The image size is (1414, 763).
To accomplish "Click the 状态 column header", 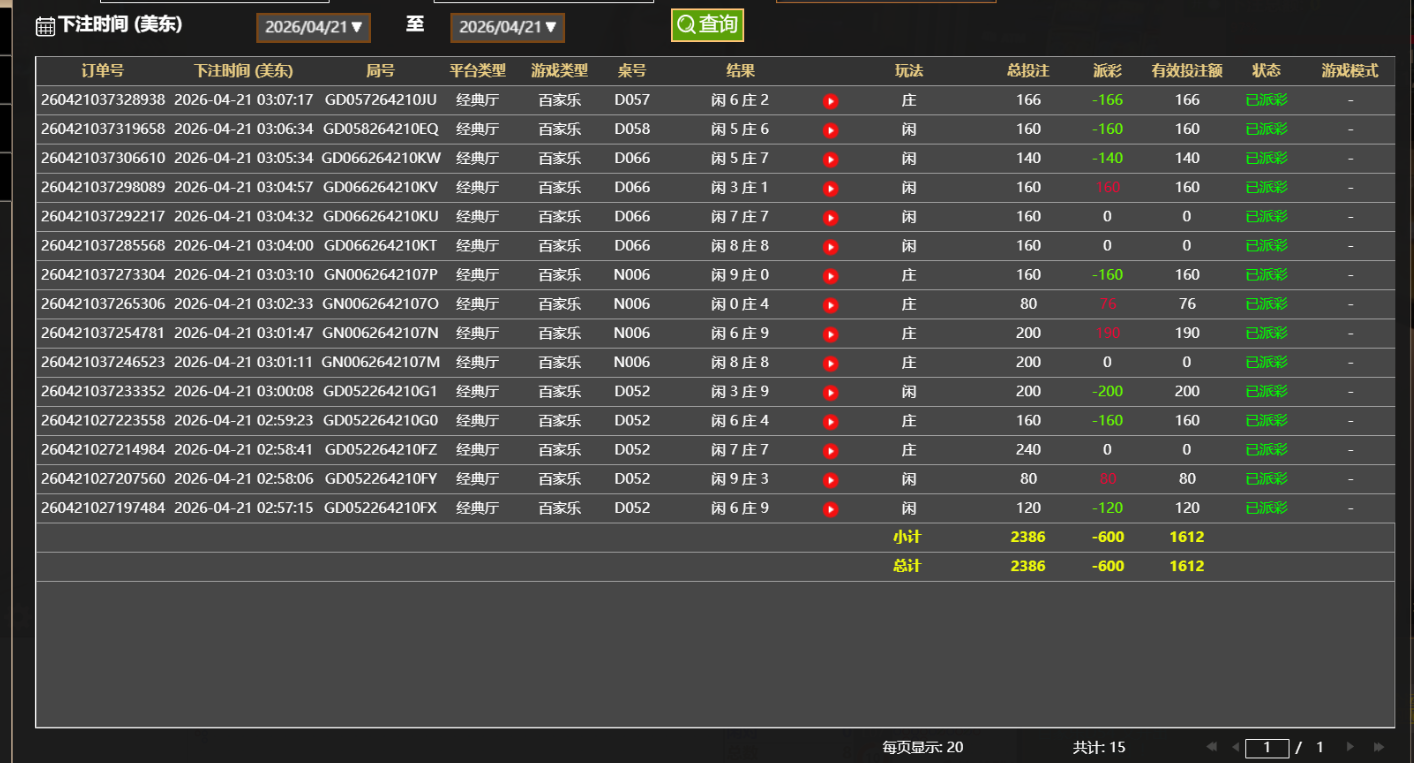I will pos(1266,71).
